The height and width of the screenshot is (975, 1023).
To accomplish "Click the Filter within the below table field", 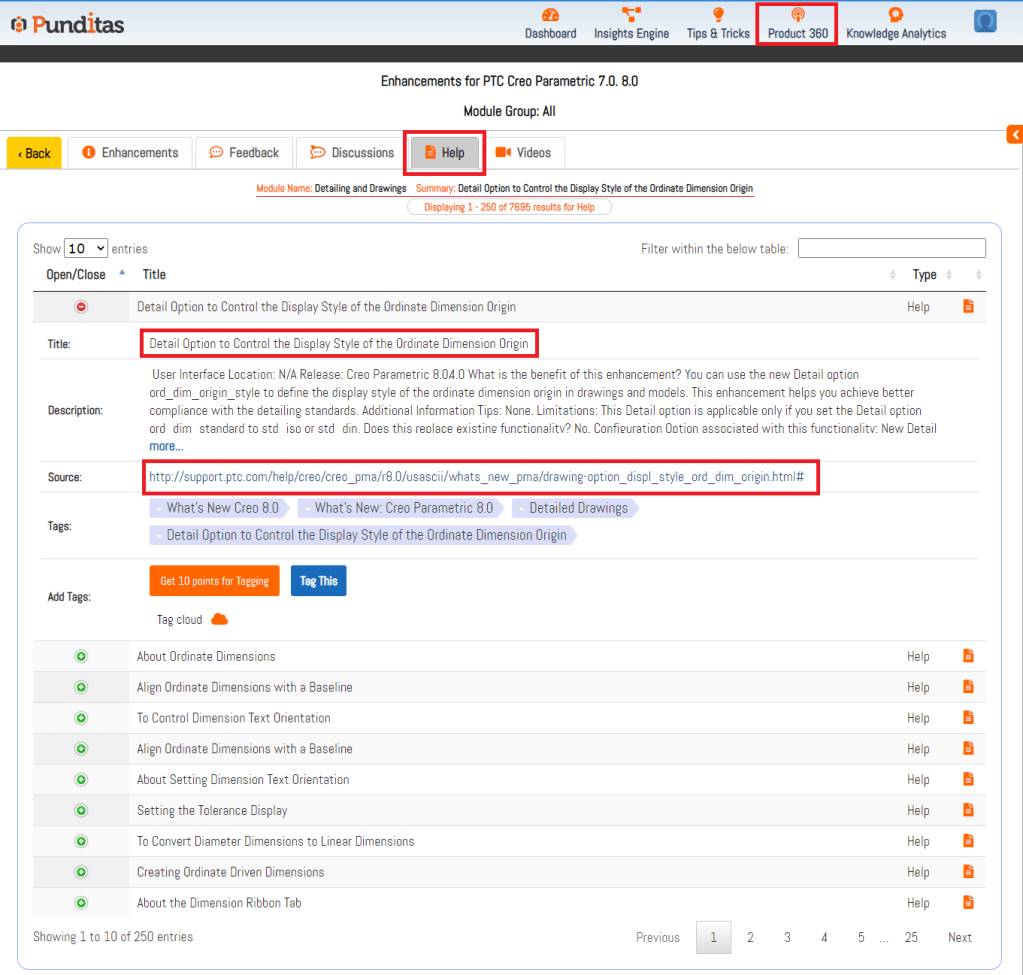I will [891, 248].
